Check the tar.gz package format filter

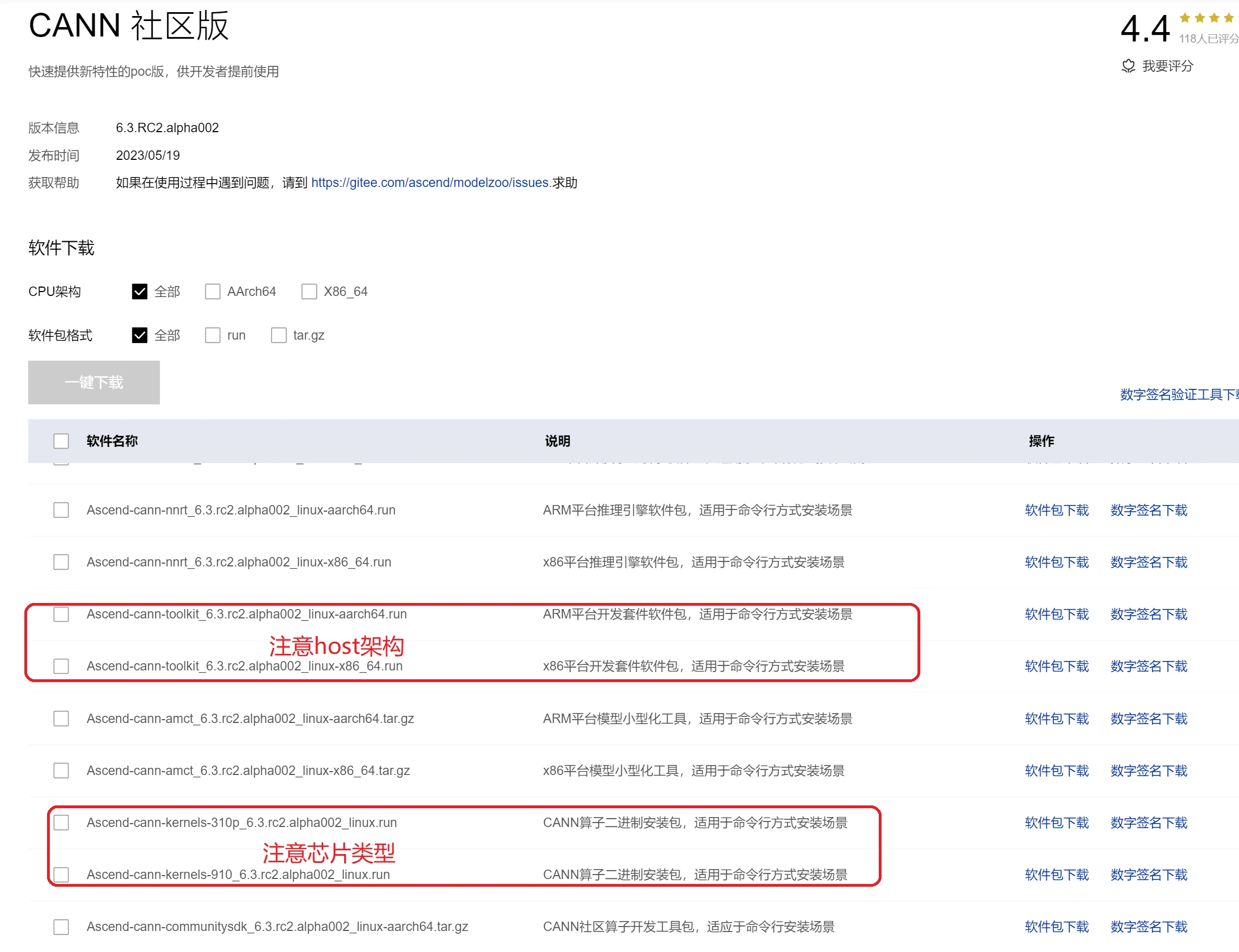click(279, 335)
